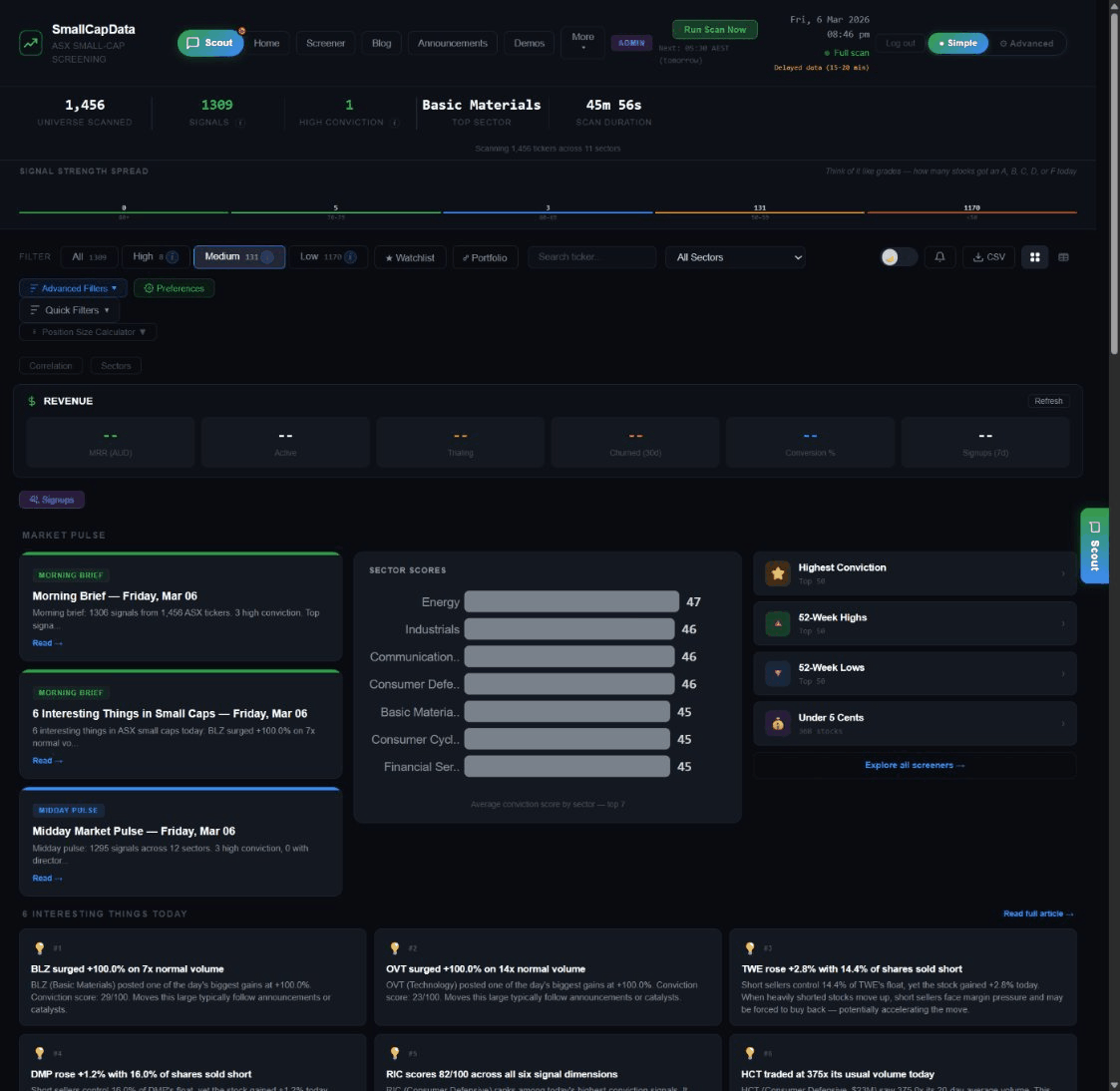Expand the Position Size Calculator
This screenshot has height=1091, width=1120.
click(x=88, y=331)
